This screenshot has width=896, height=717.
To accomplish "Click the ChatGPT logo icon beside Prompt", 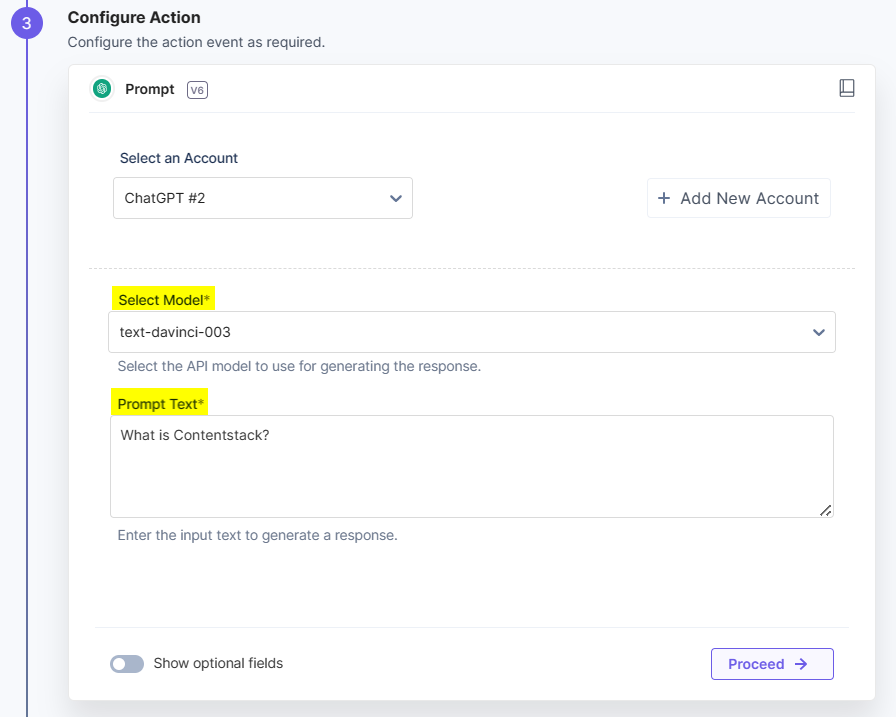I will (x=102, y=89).
